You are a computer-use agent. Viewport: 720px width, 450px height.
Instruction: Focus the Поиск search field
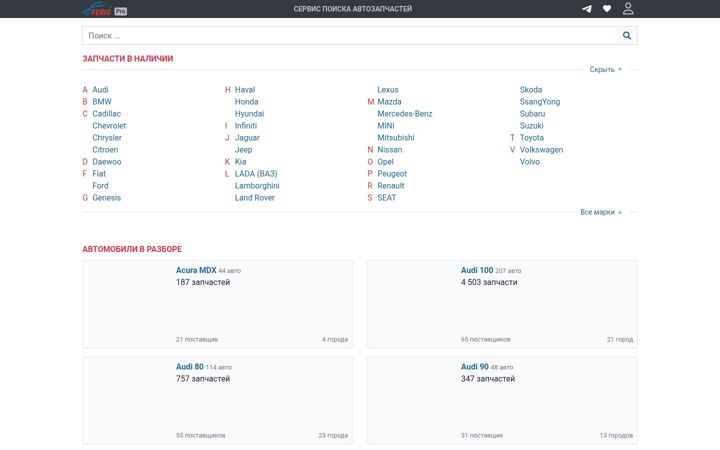(x=350, y=35)
